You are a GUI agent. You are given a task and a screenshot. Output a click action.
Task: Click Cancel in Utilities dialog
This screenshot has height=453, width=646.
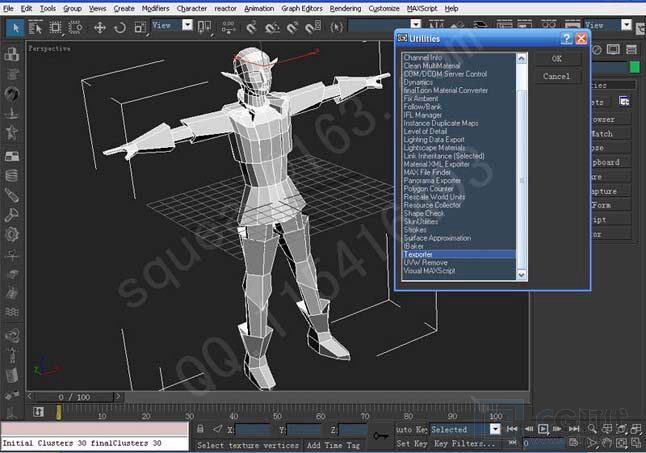[557, 77]
